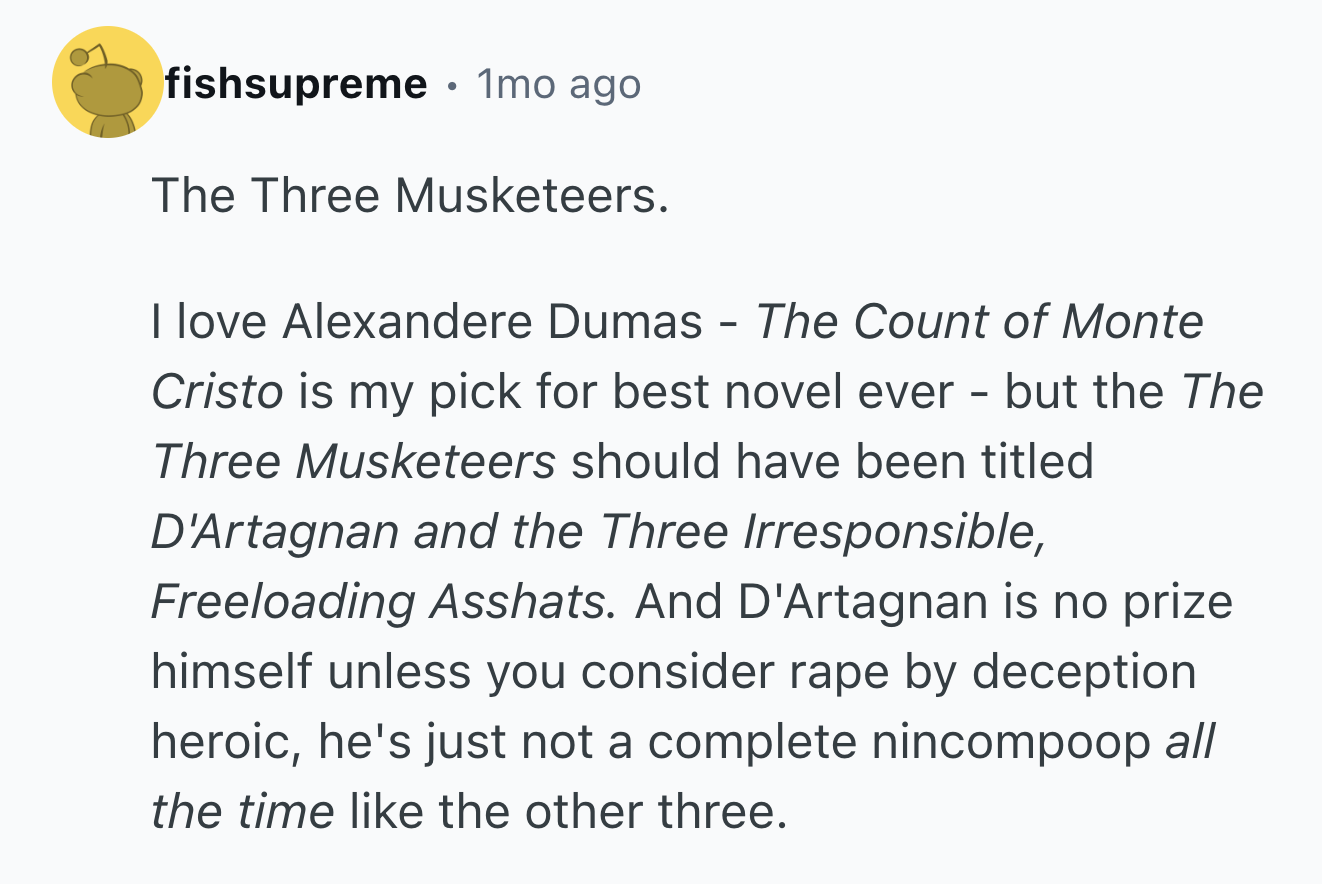Open fishsupreme's Snoo avatar icon

click(x=107, y=83)
